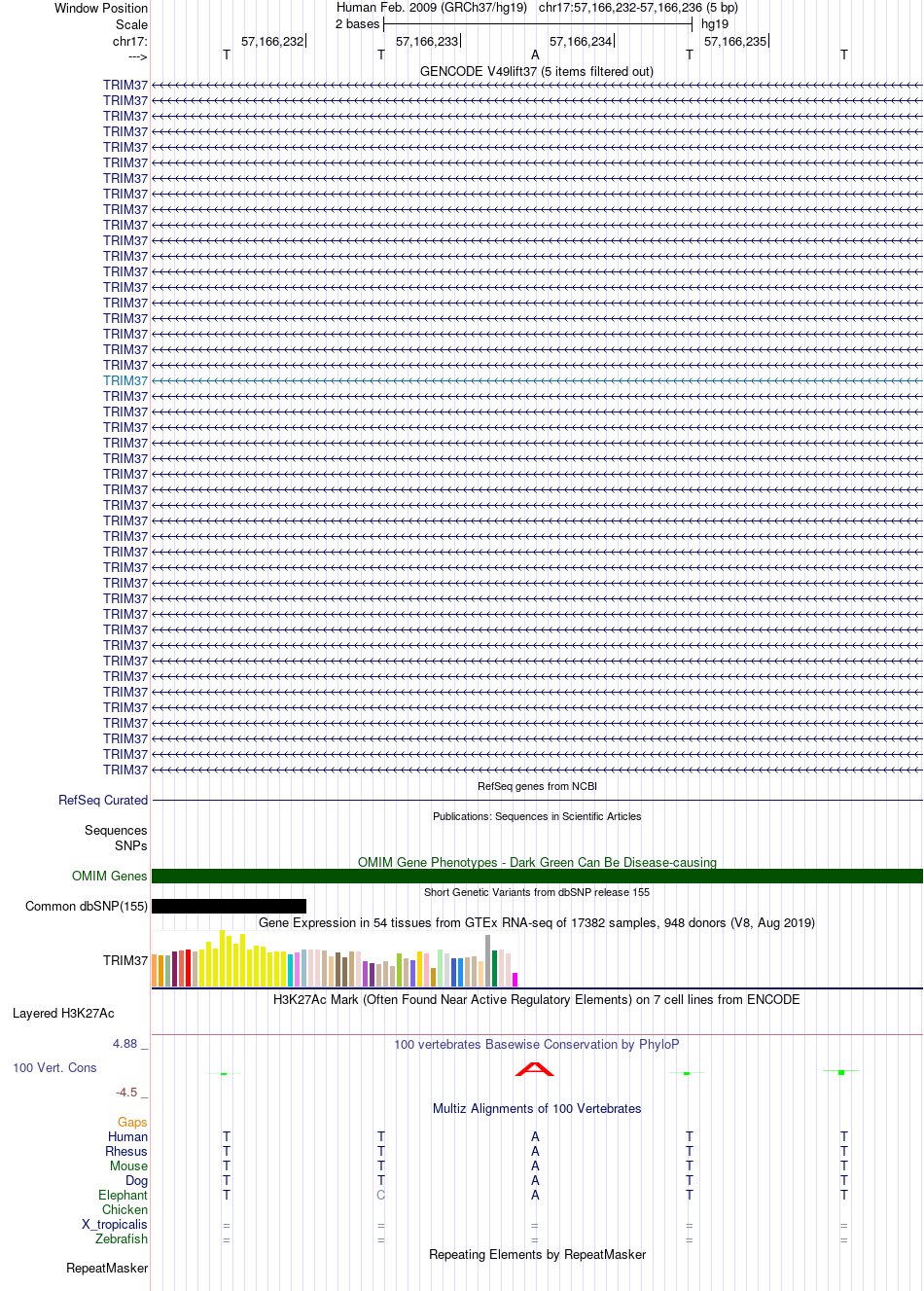
Task: Click the 2 bases scale bar label
Action: point(358,23)
